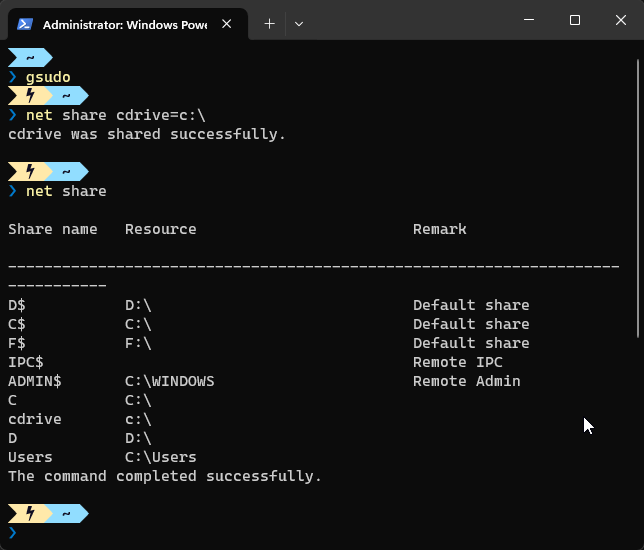644x550 pixels.
Task: Click the 'C:\WINDOWS' resource path
Action: tap(170, 381)
